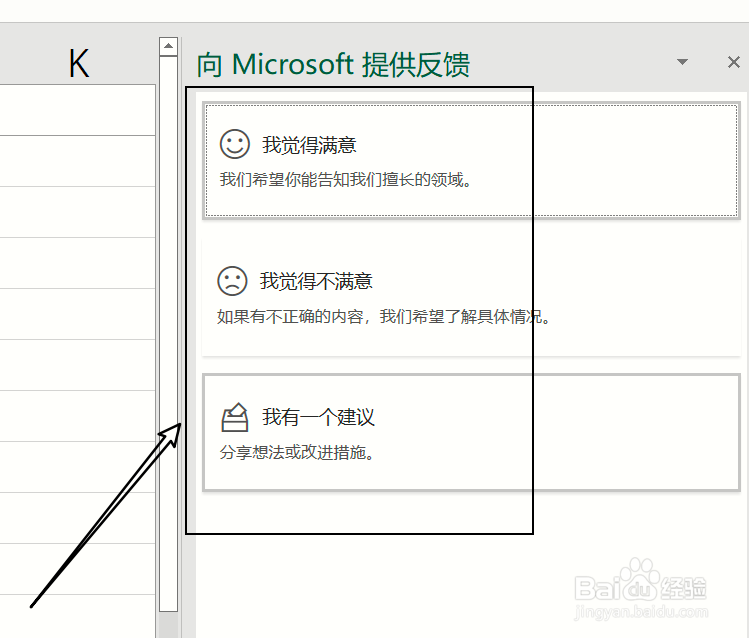
Task: Click the smiley face icon
Action: point(235,144)
